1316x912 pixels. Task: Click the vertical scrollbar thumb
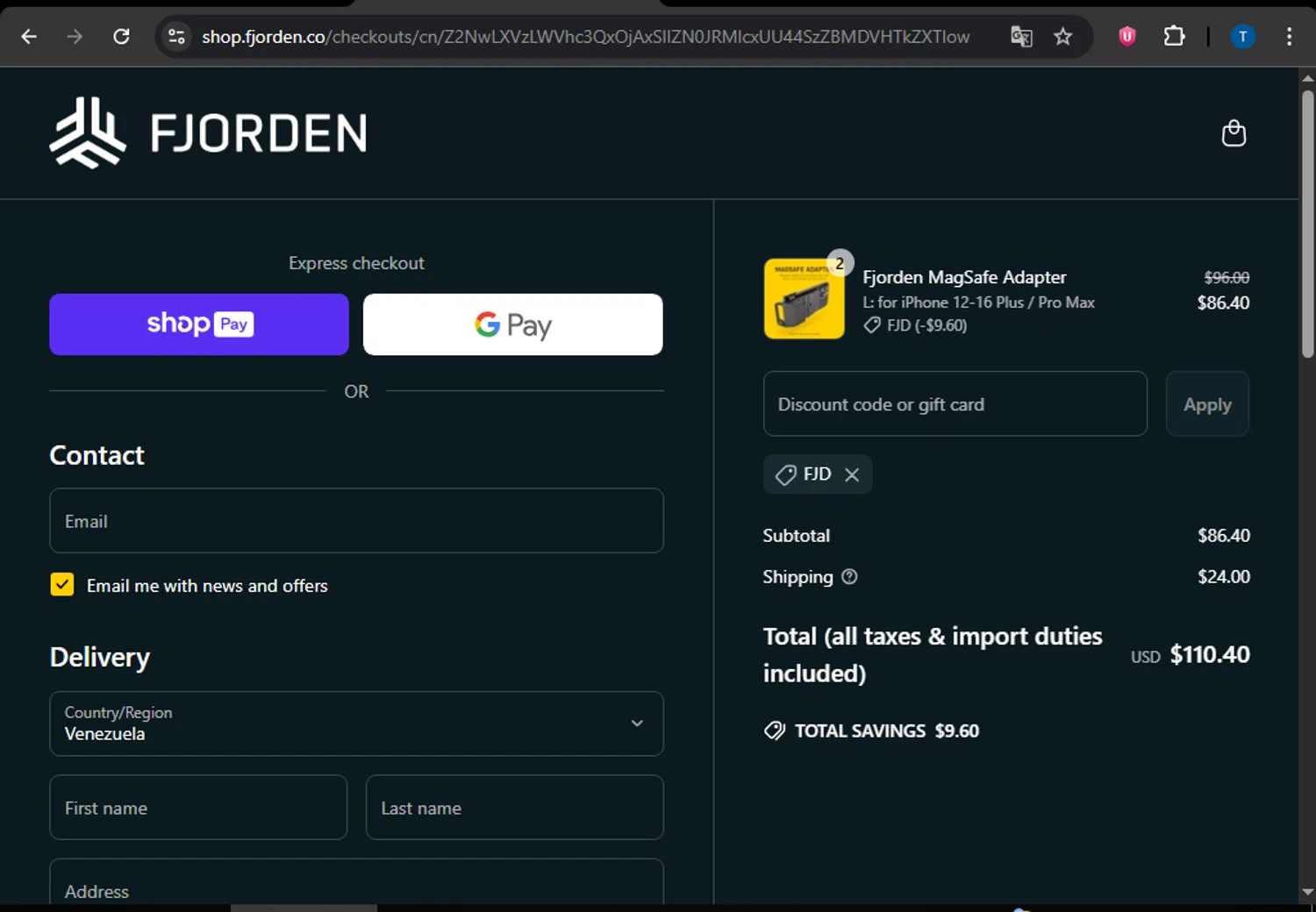1307,224
